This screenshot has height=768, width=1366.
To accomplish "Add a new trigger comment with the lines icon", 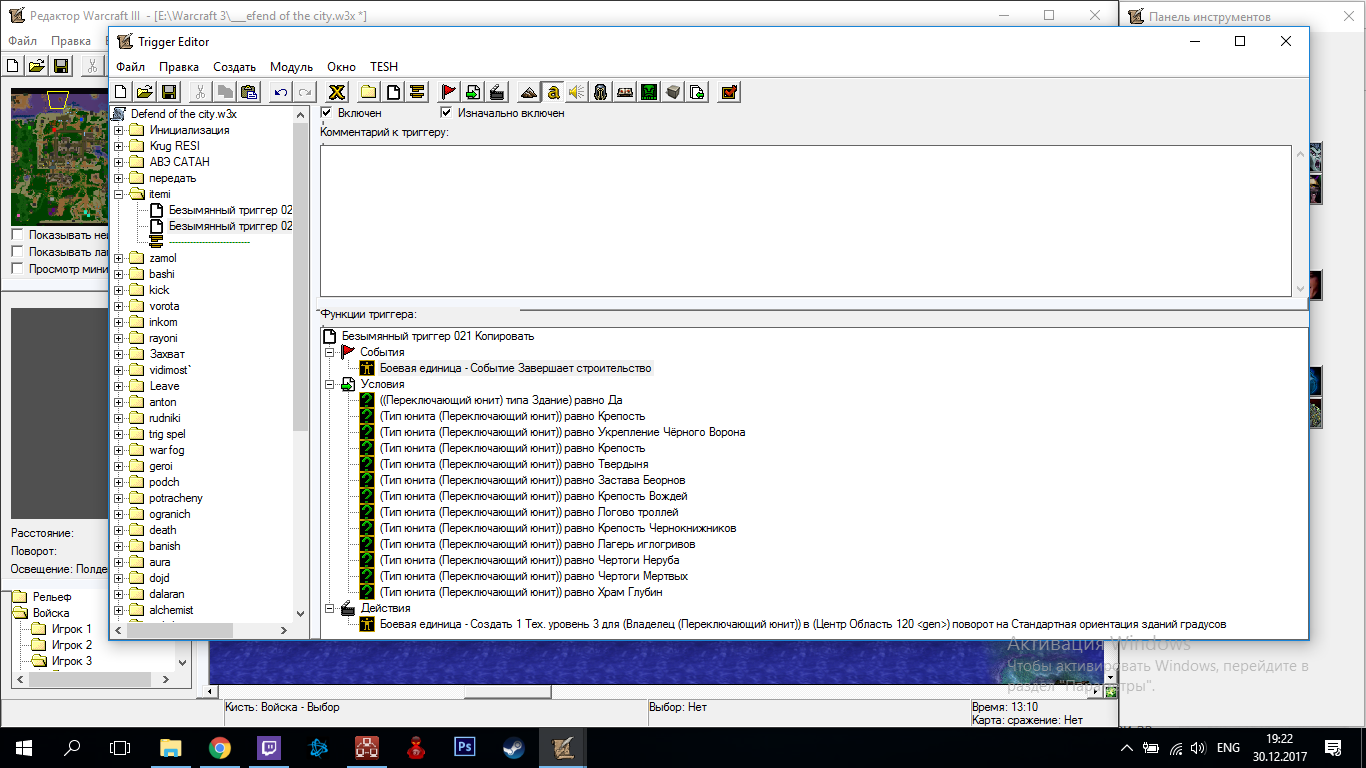I will (417, 92).
